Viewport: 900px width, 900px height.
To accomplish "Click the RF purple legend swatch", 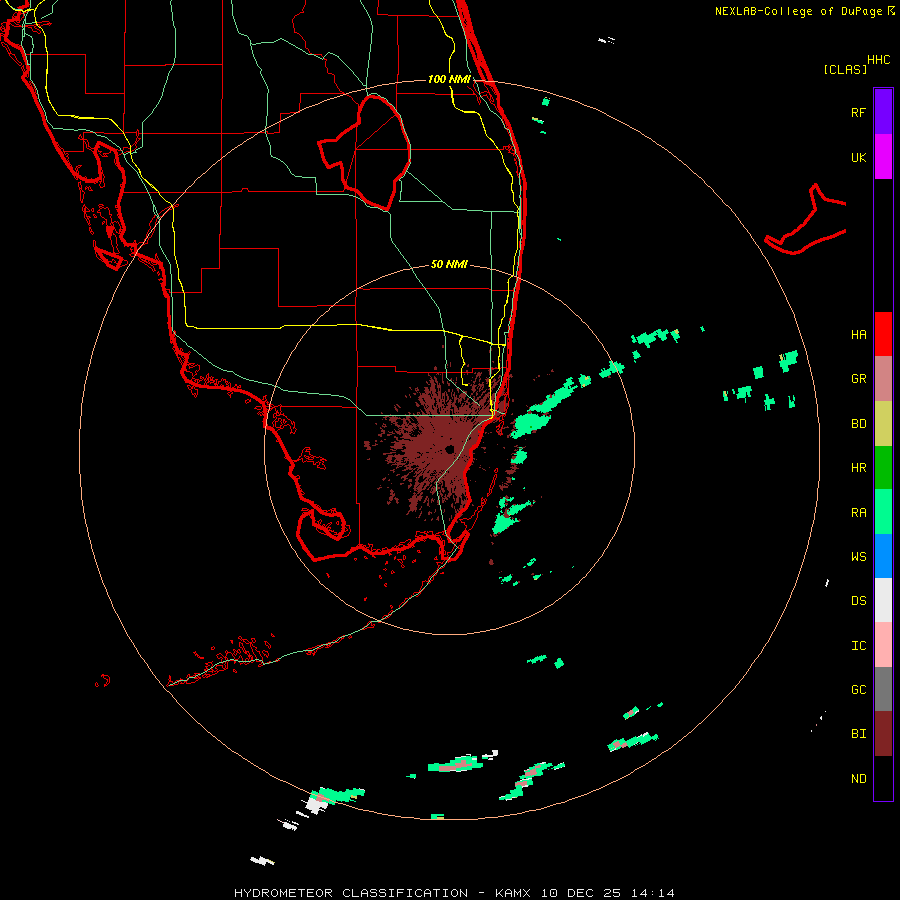I will [883, 111].
